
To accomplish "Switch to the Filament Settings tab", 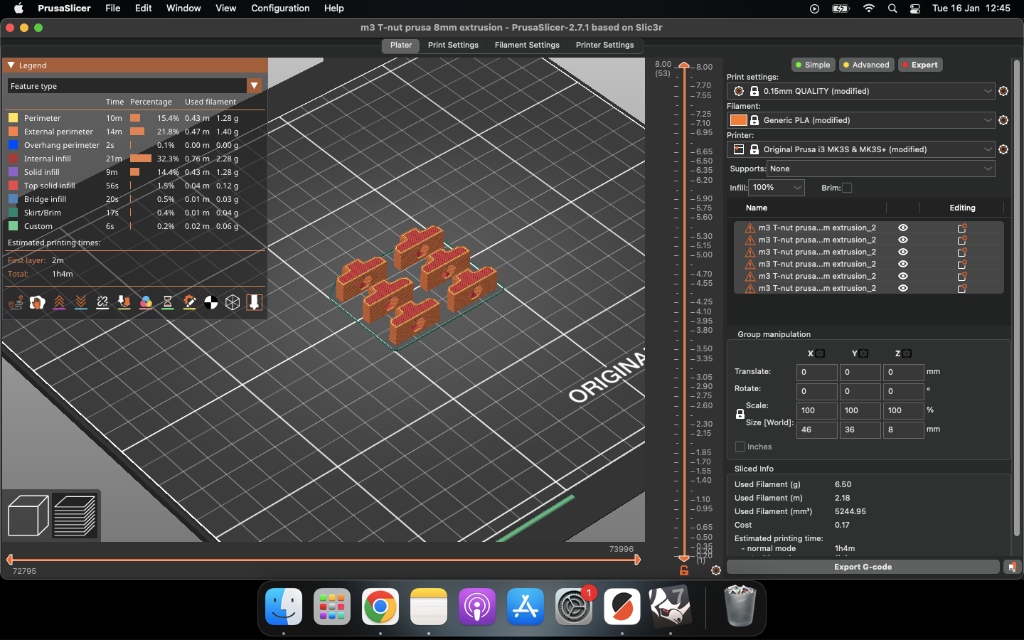I will (x=527, y=45).
